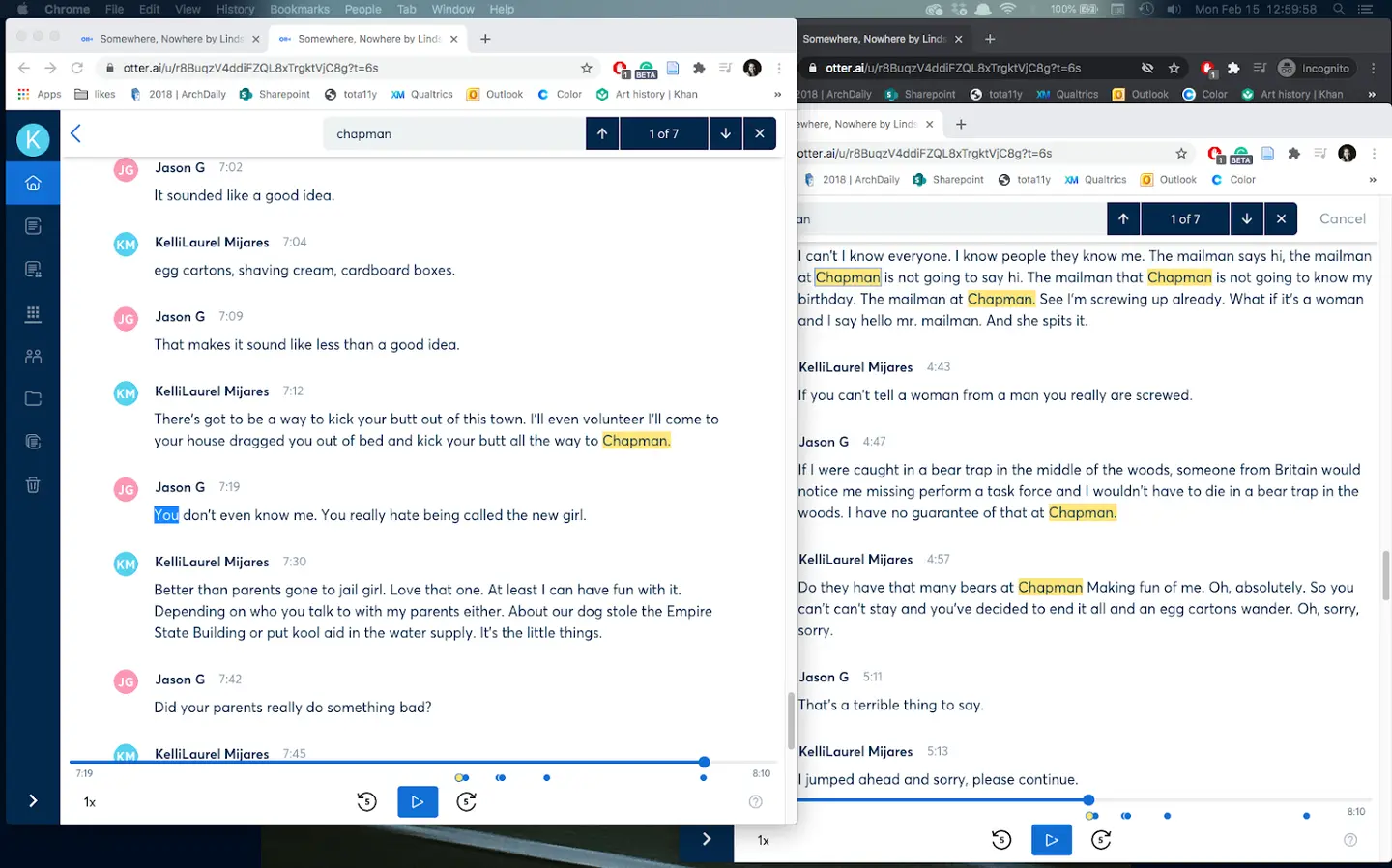Expand the bottom-left sidebar arrow
The width and height of the screenshot is (1392, 868).
(x=32, y=801)
